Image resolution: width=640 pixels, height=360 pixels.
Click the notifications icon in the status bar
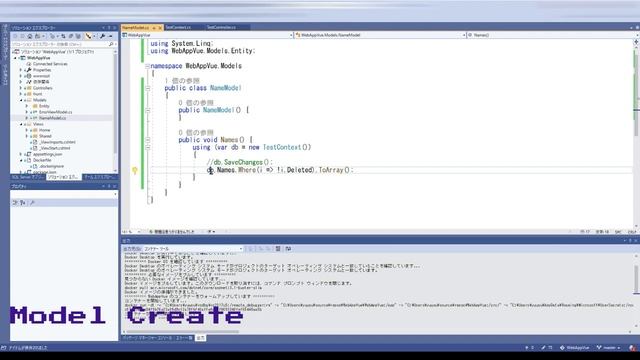coord(633,348)
